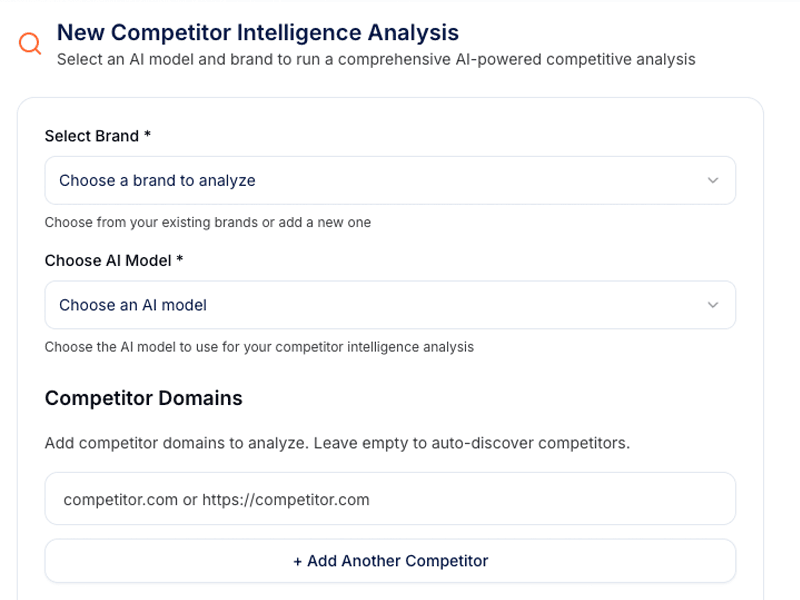This screenshot has width=800, height=600.
Task: Open the brand selection dropdown
Action: pyautogui.click(x=390, y=181)
